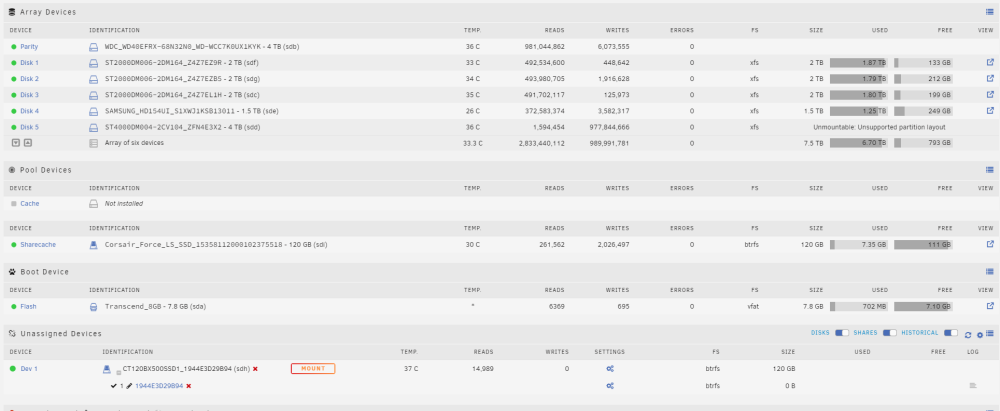The height and width of the screenshot is (411, 1000).
Task: Expand CT120BX500SSD1 partition list
Action: 119,371
